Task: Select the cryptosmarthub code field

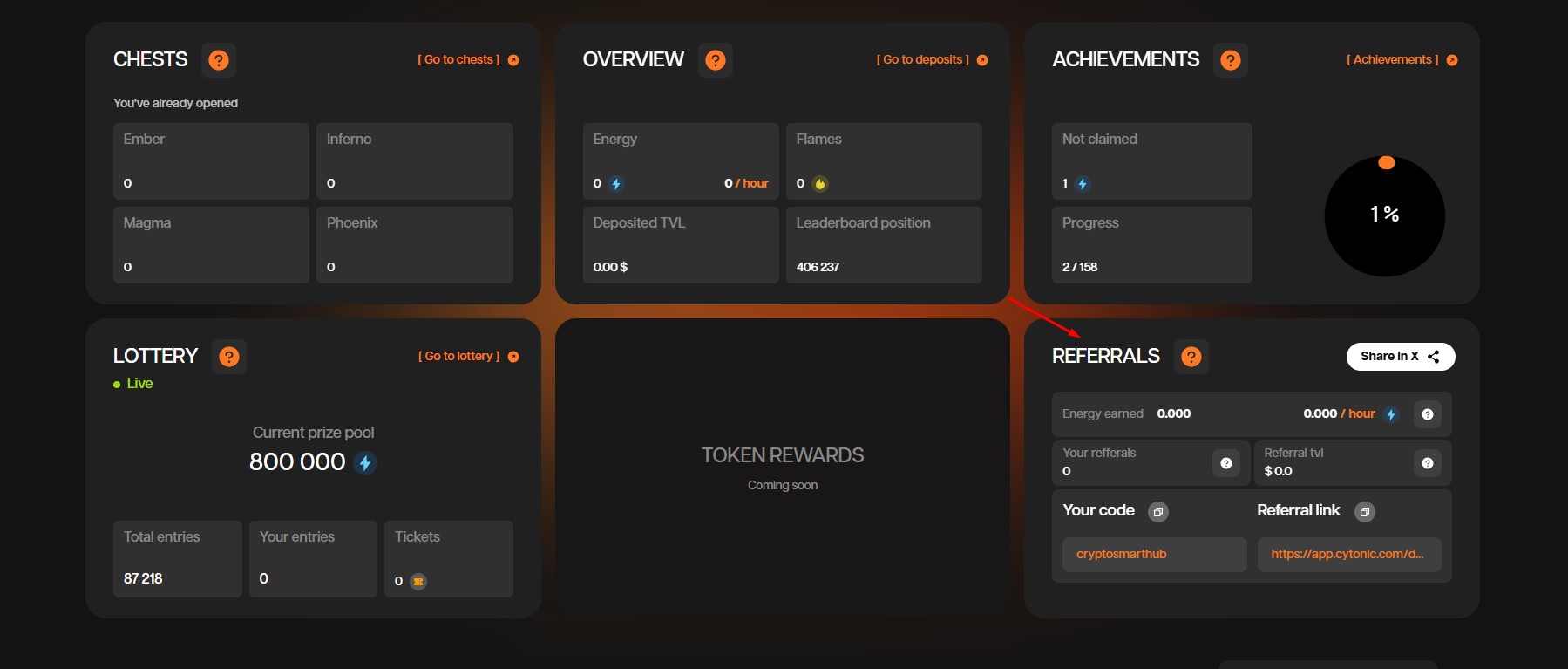Action: [1154, 555]
